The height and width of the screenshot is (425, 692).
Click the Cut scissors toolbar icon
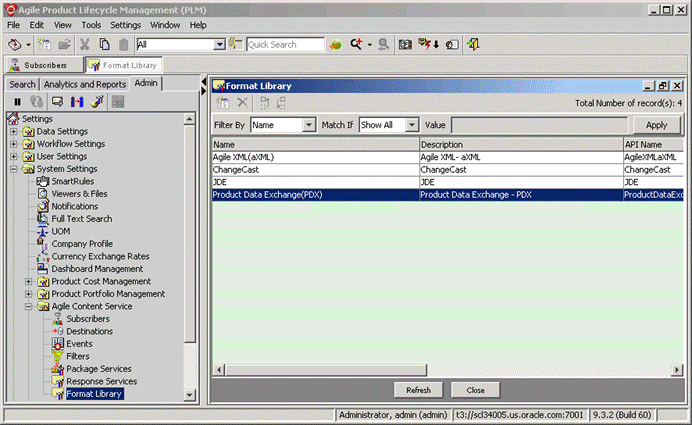84,44
